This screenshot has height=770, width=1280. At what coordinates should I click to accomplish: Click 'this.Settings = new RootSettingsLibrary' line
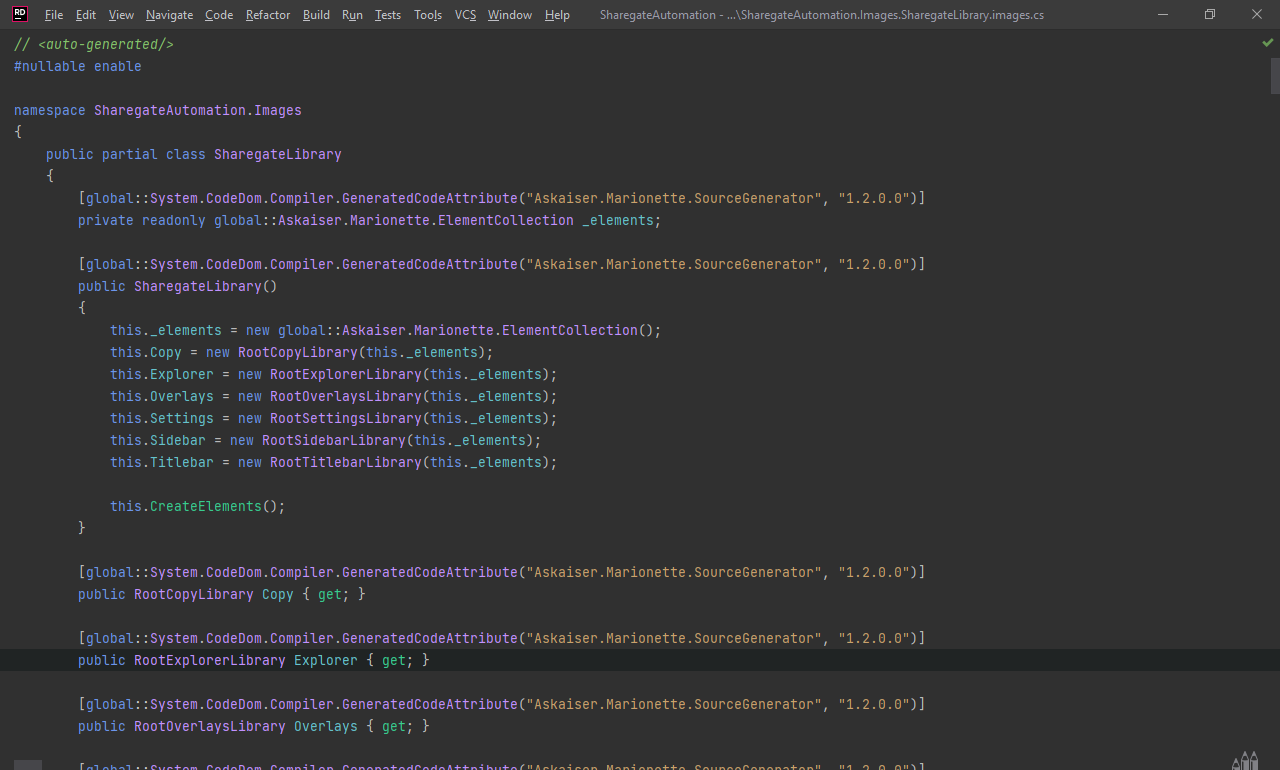click(x=334, y=419)
